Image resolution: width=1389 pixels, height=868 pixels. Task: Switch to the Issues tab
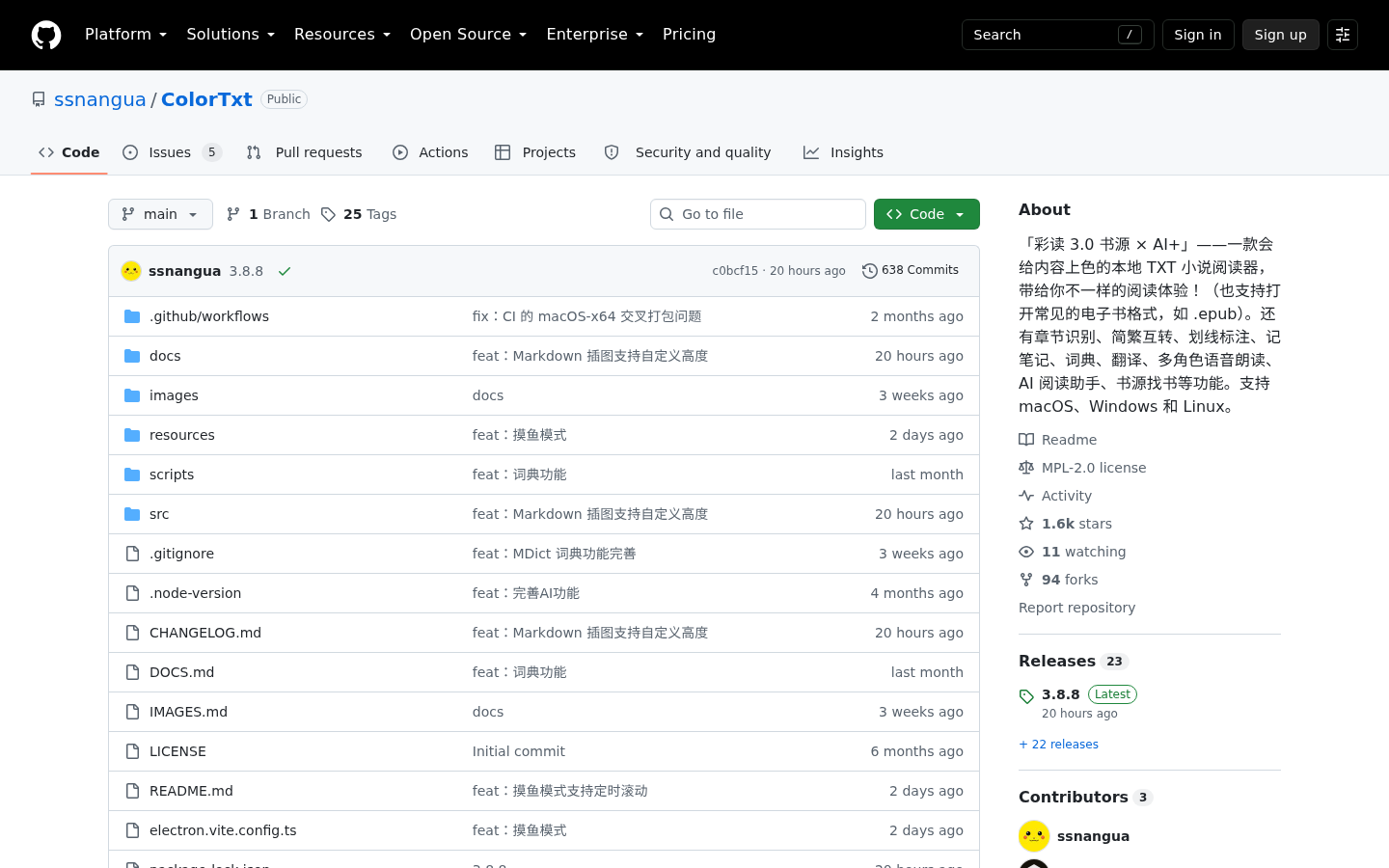click(x=173, y=152)
